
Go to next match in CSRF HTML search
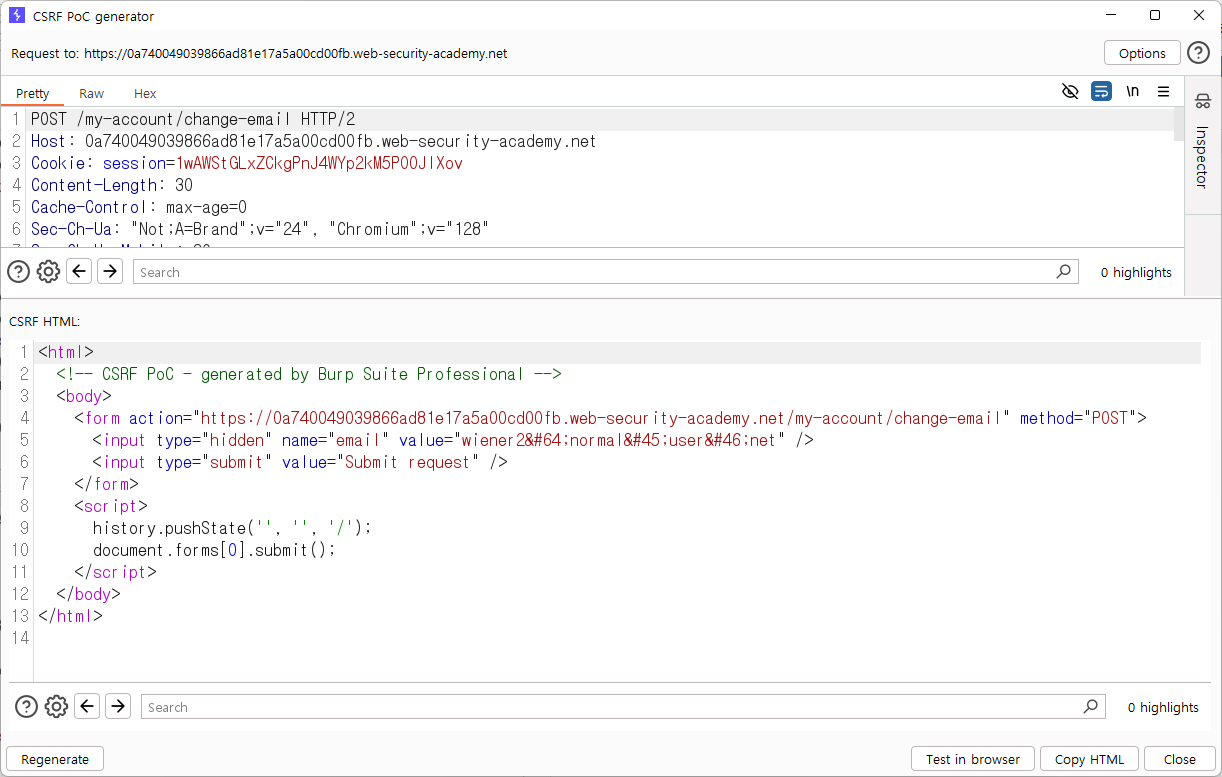tap(118, 706)
